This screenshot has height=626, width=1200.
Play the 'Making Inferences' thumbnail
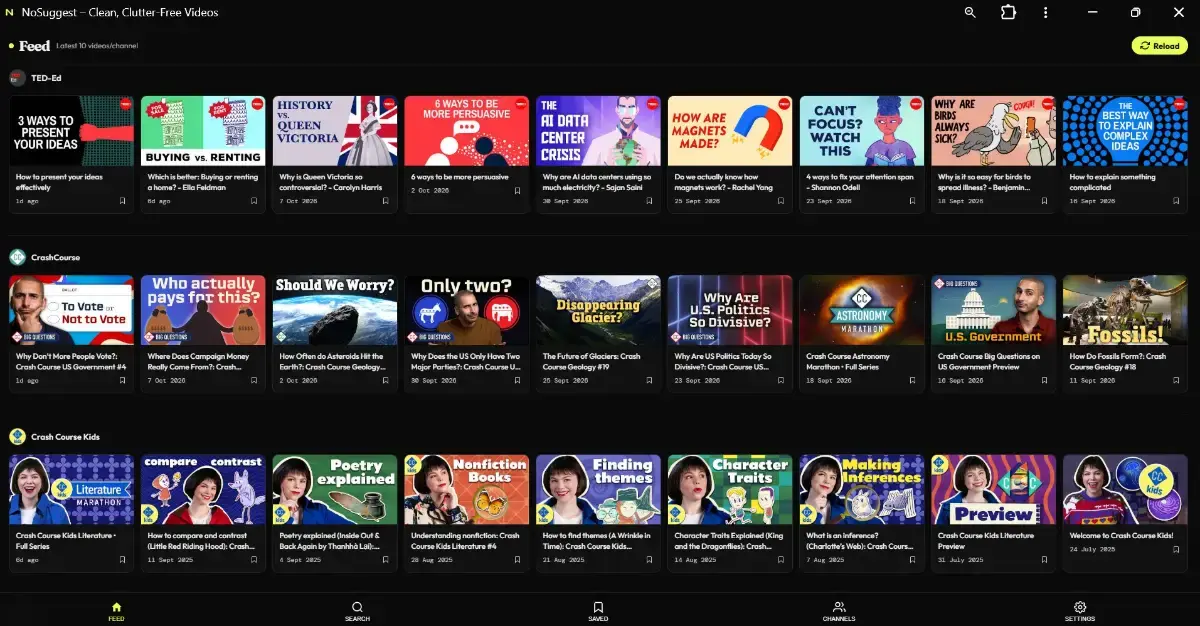click(x=862, y=490)
